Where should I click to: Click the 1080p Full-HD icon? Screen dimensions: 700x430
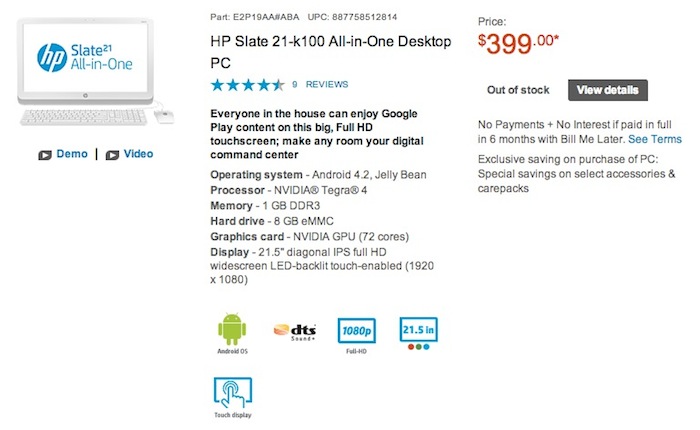point(357,329)
